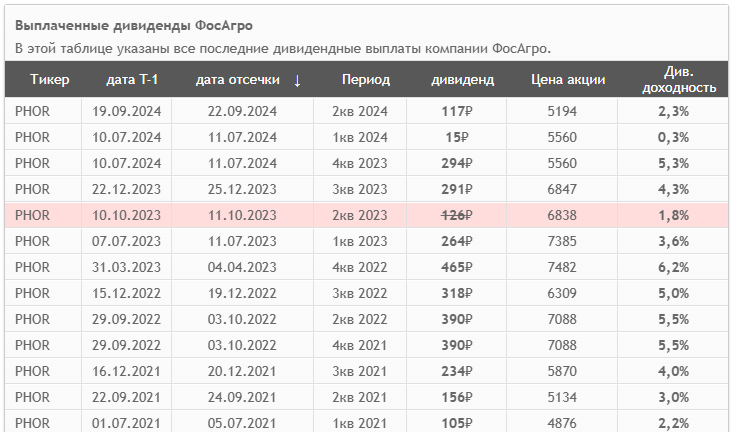Select the dividend value 465₽
The height and width of the screenshot is (432, 731).
coord(457,267)
